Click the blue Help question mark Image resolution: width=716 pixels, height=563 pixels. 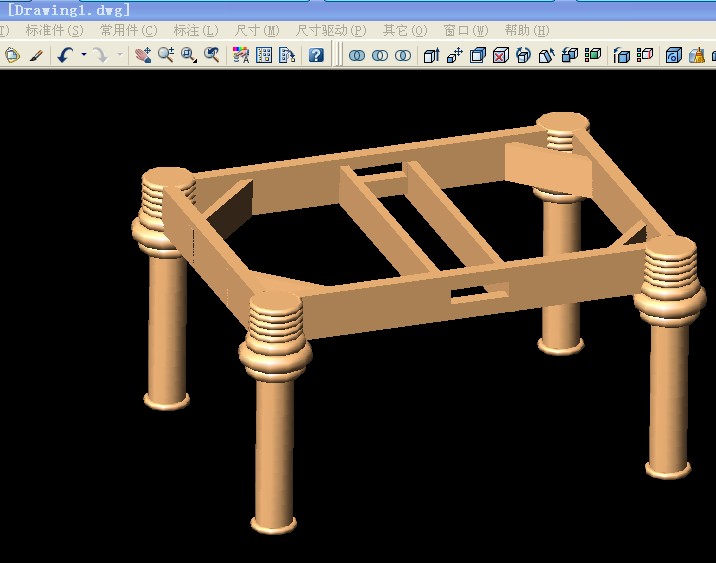(x=316, y=55)
